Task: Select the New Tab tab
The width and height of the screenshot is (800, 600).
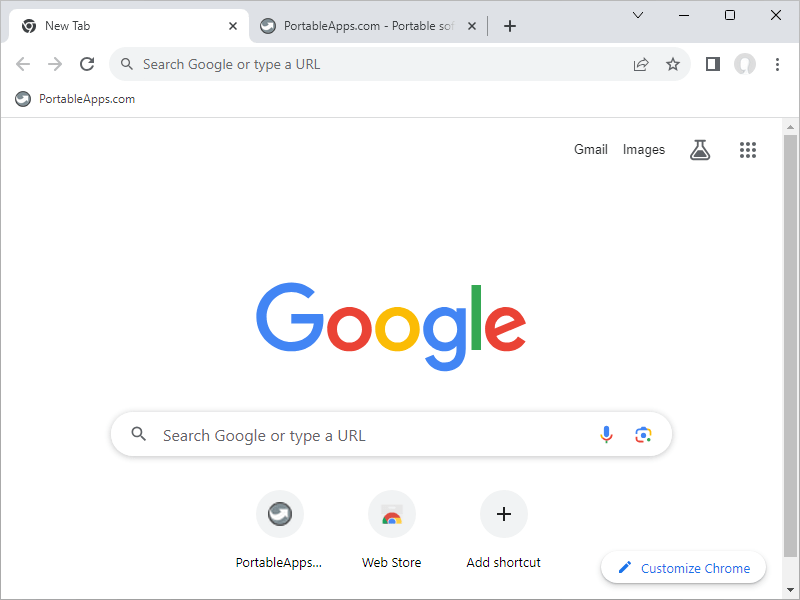Action: pos(125,26)
